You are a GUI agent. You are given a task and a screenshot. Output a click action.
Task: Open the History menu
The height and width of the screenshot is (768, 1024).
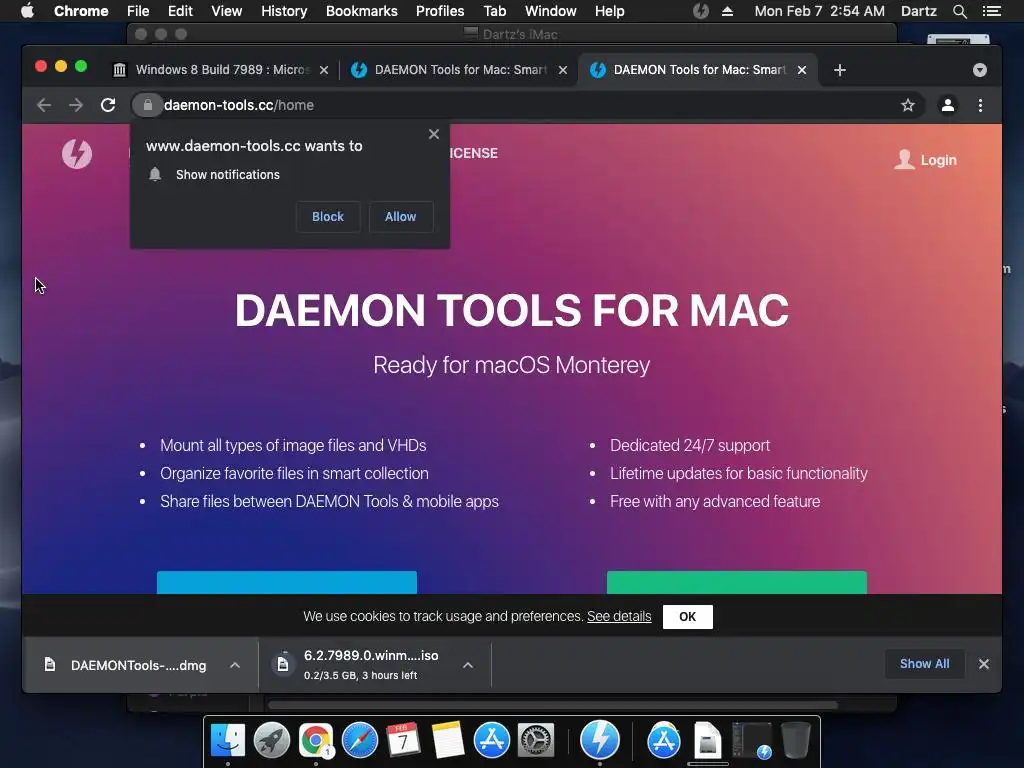(284, 11)
